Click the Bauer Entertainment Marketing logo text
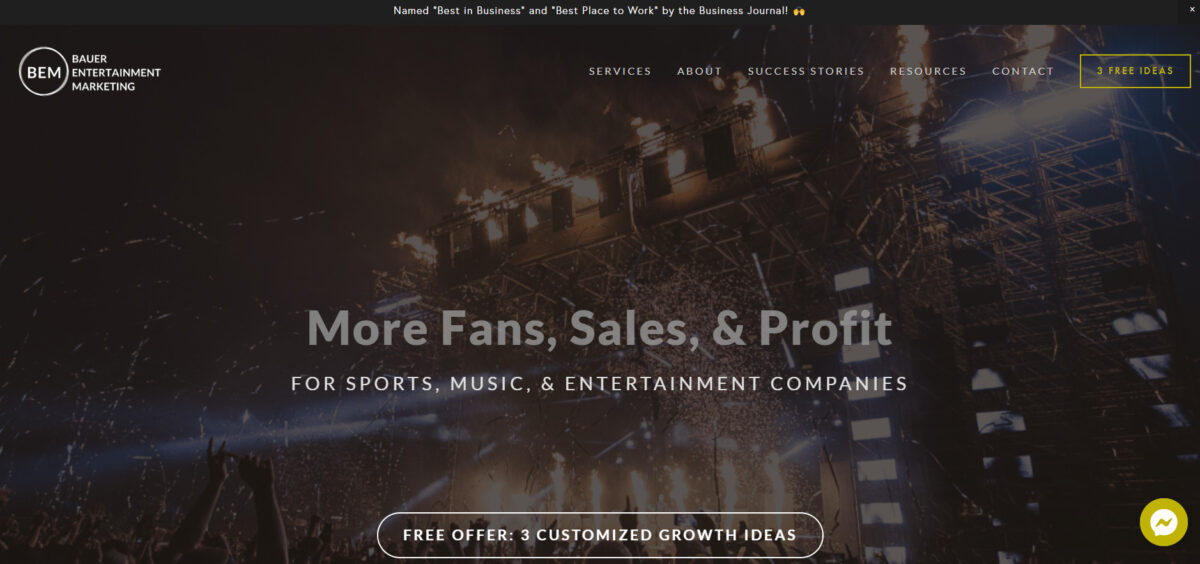The width and height of the screenshot is (1200, 564). coord(116,72)
